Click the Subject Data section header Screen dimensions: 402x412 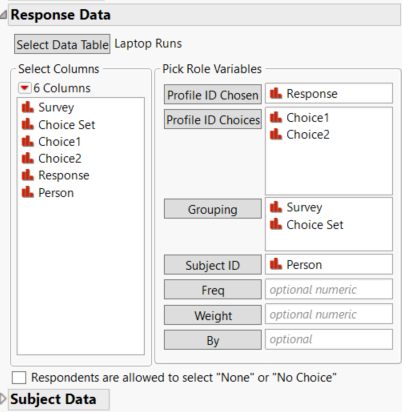(58, 399)
